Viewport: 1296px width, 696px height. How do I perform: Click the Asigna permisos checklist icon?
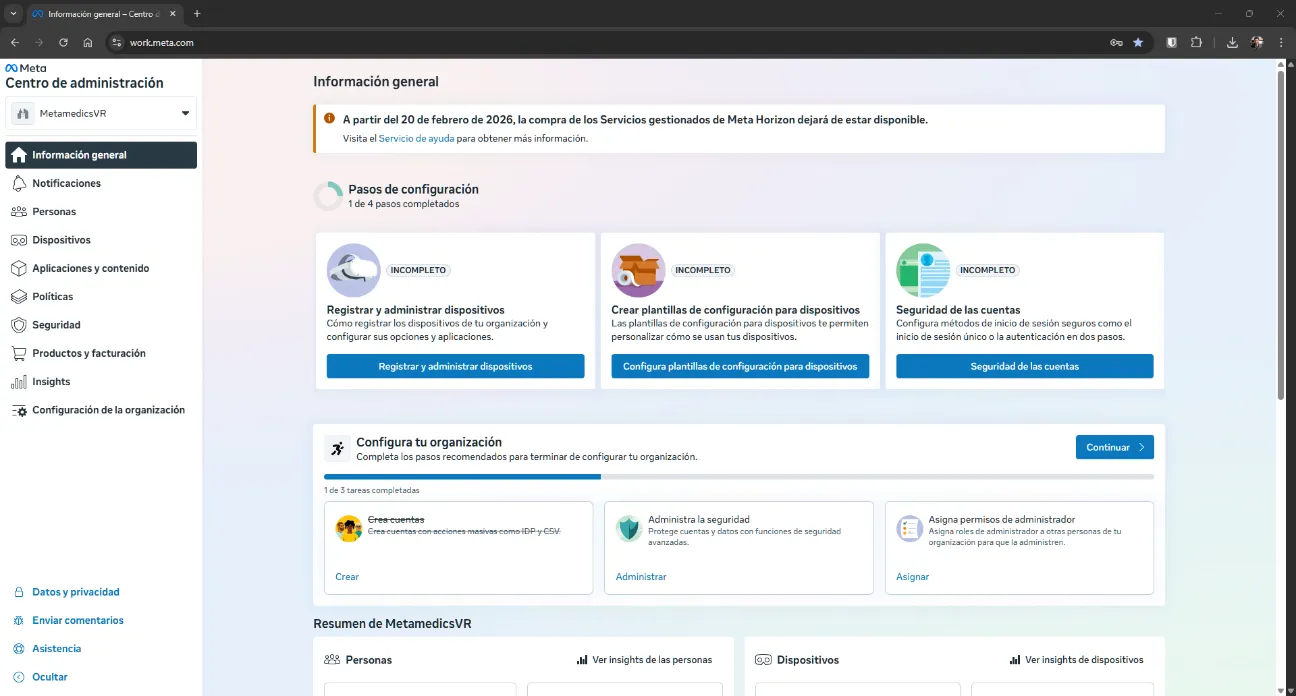point(909,529)
